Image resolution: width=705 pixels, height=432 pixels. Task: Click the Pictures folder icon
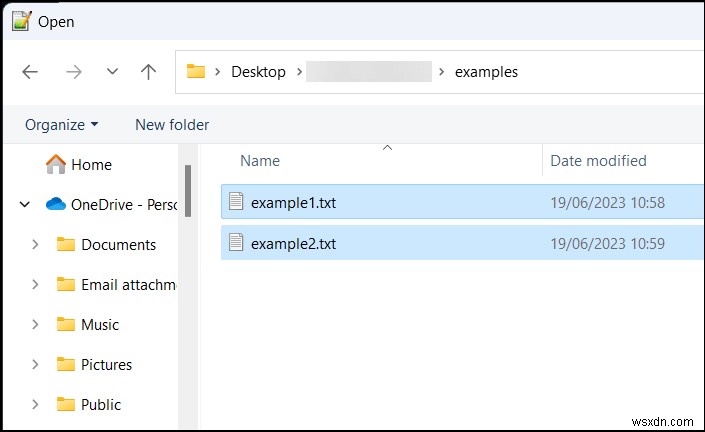66,364
